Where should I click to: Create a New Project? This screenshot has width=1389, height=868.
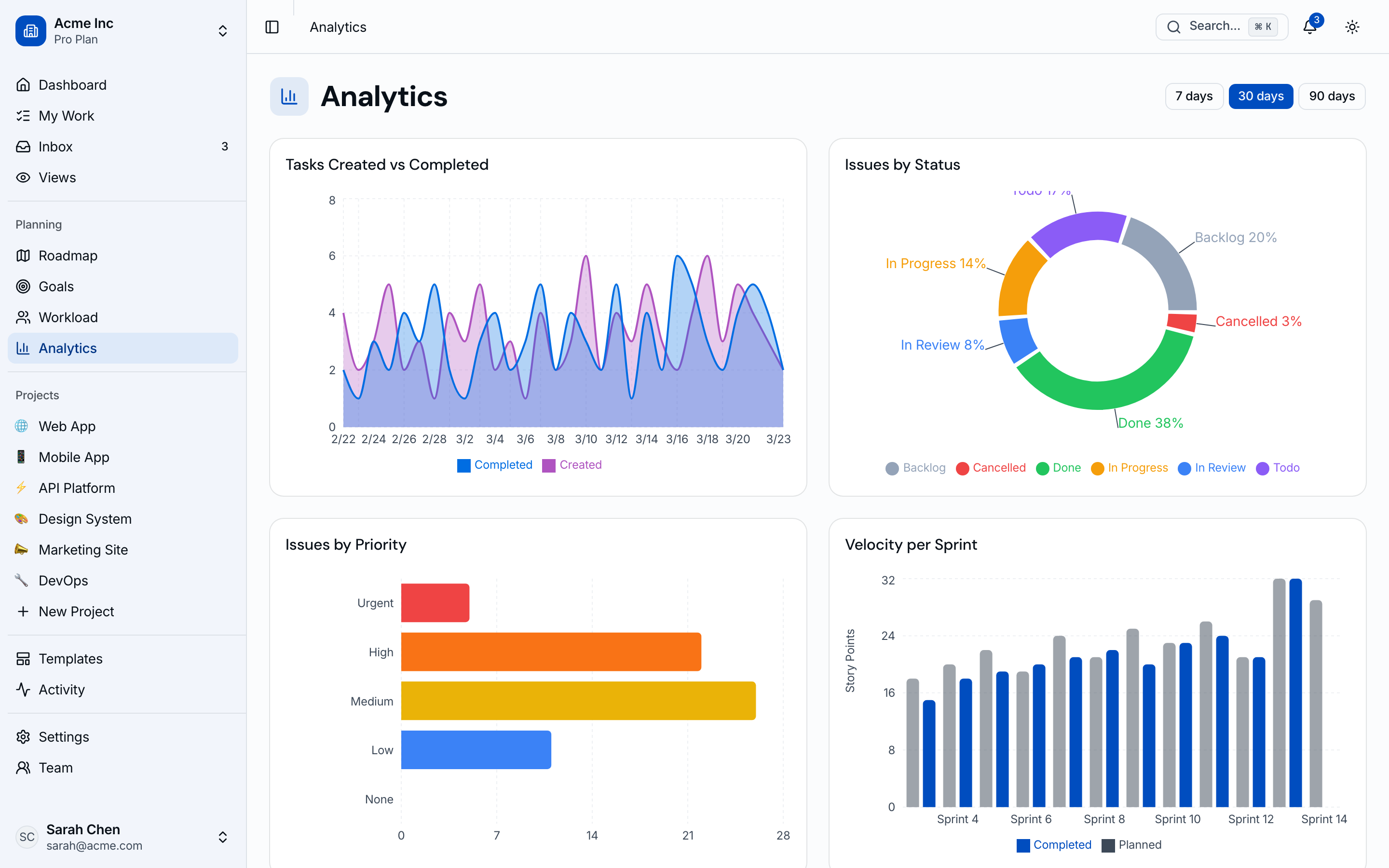click(76, 611)
